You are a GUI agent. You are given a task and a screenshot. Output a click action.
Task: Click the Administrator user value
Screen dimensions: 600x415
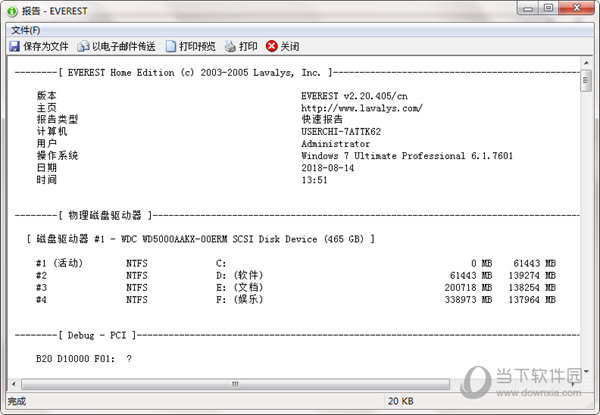coord(336,144)
